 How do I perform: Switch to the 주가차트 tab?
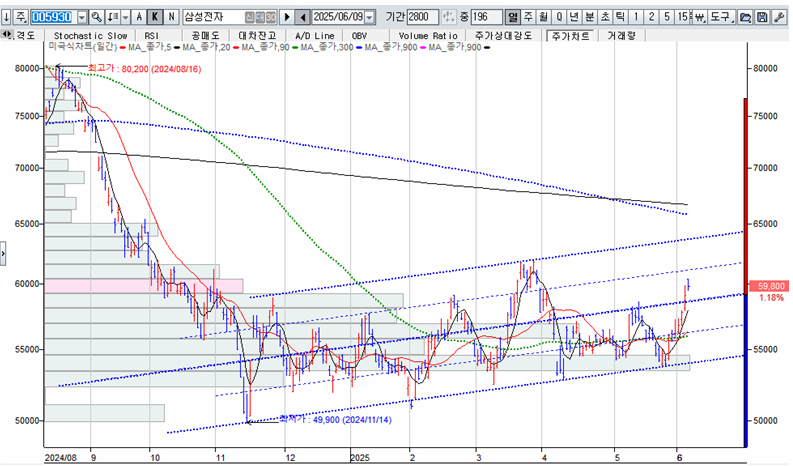[x=570, y=36]
